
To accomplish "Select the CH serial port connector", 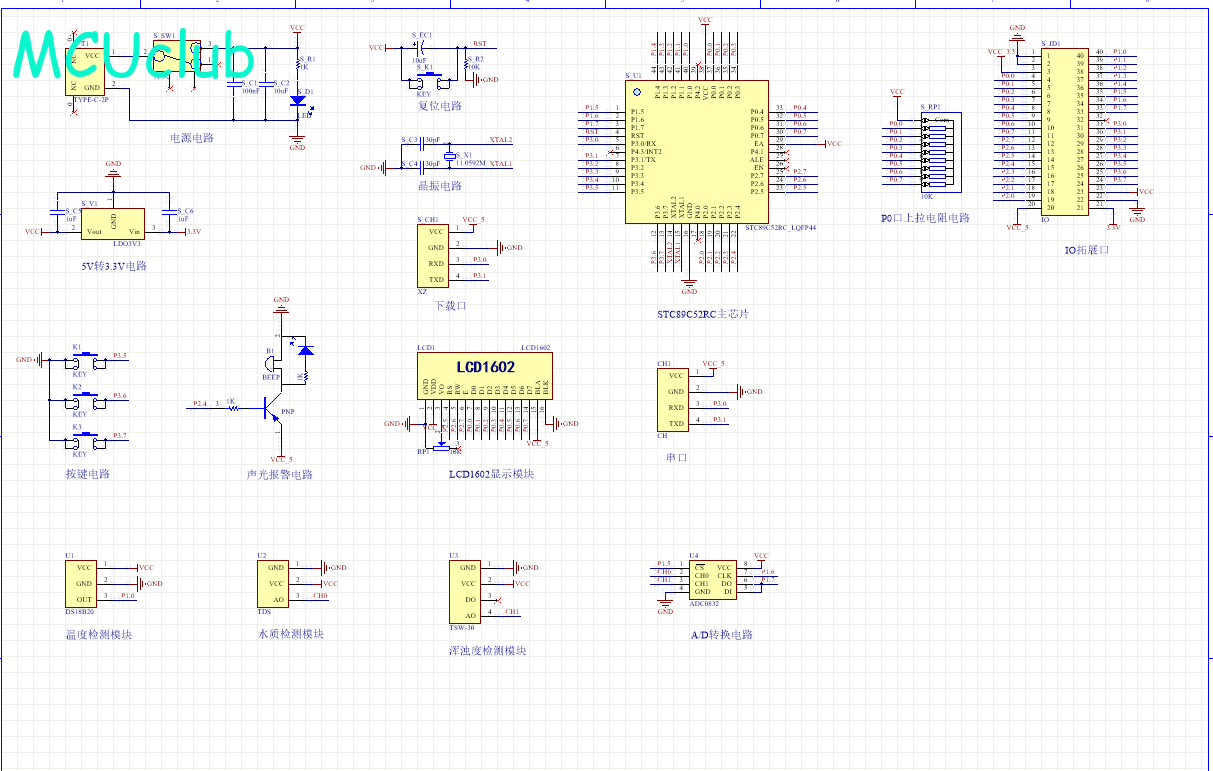I will point(675,399).
